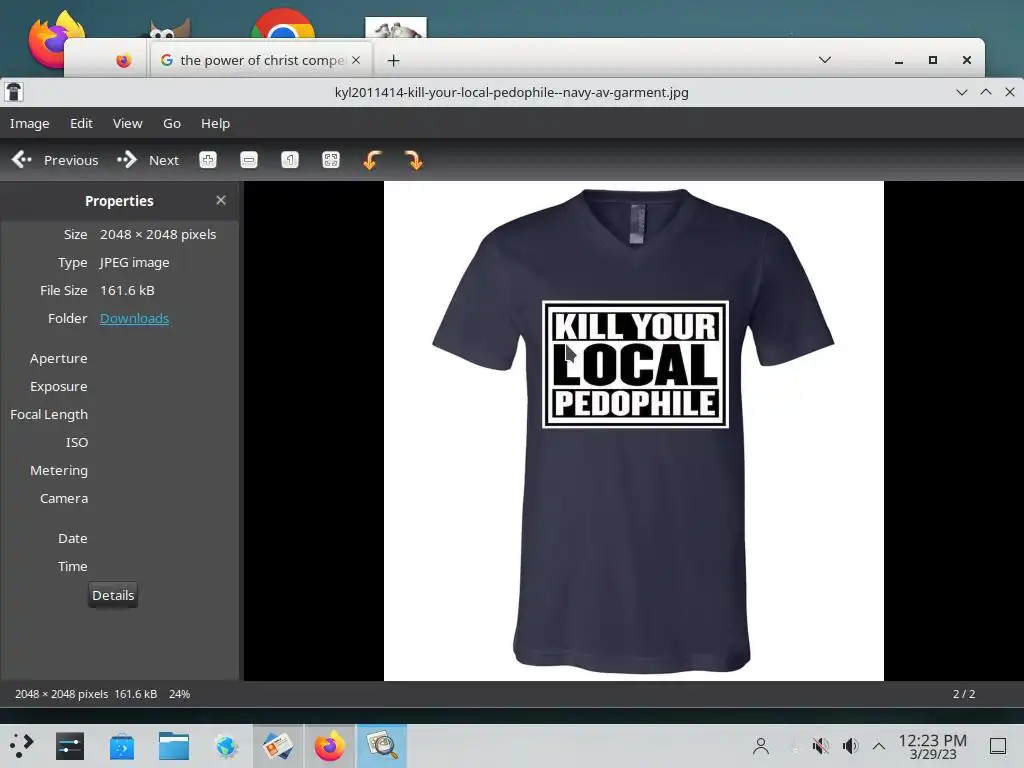The width and height of the screenshot is (1024, 768).
Task: Expand hidden system tray icons
Action: pyautogui.click(x=879, y=746)
